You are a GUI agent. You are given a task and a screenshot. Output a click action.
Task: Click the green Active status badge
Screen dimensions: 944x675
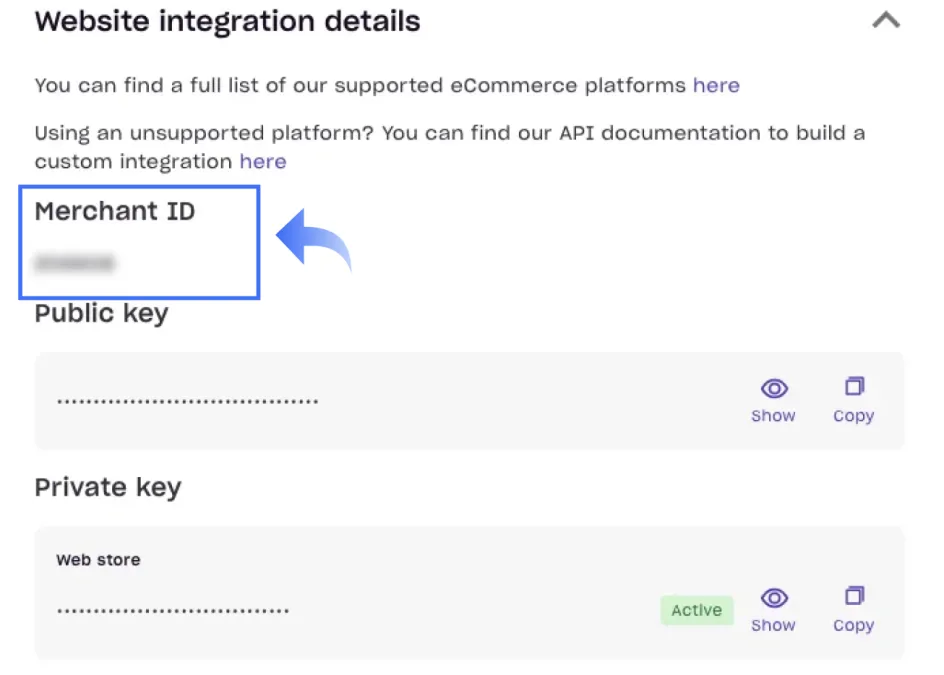tap(696, 610)
